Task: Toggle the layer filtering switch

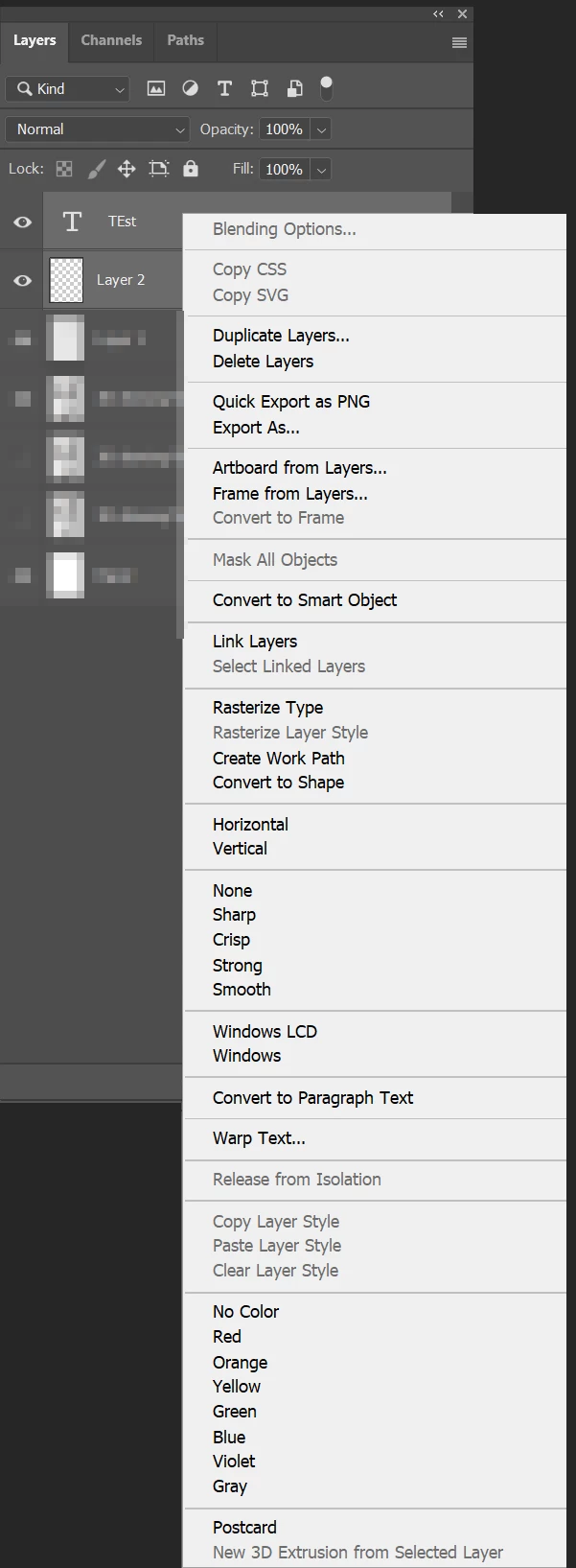Action: [327, 88]
